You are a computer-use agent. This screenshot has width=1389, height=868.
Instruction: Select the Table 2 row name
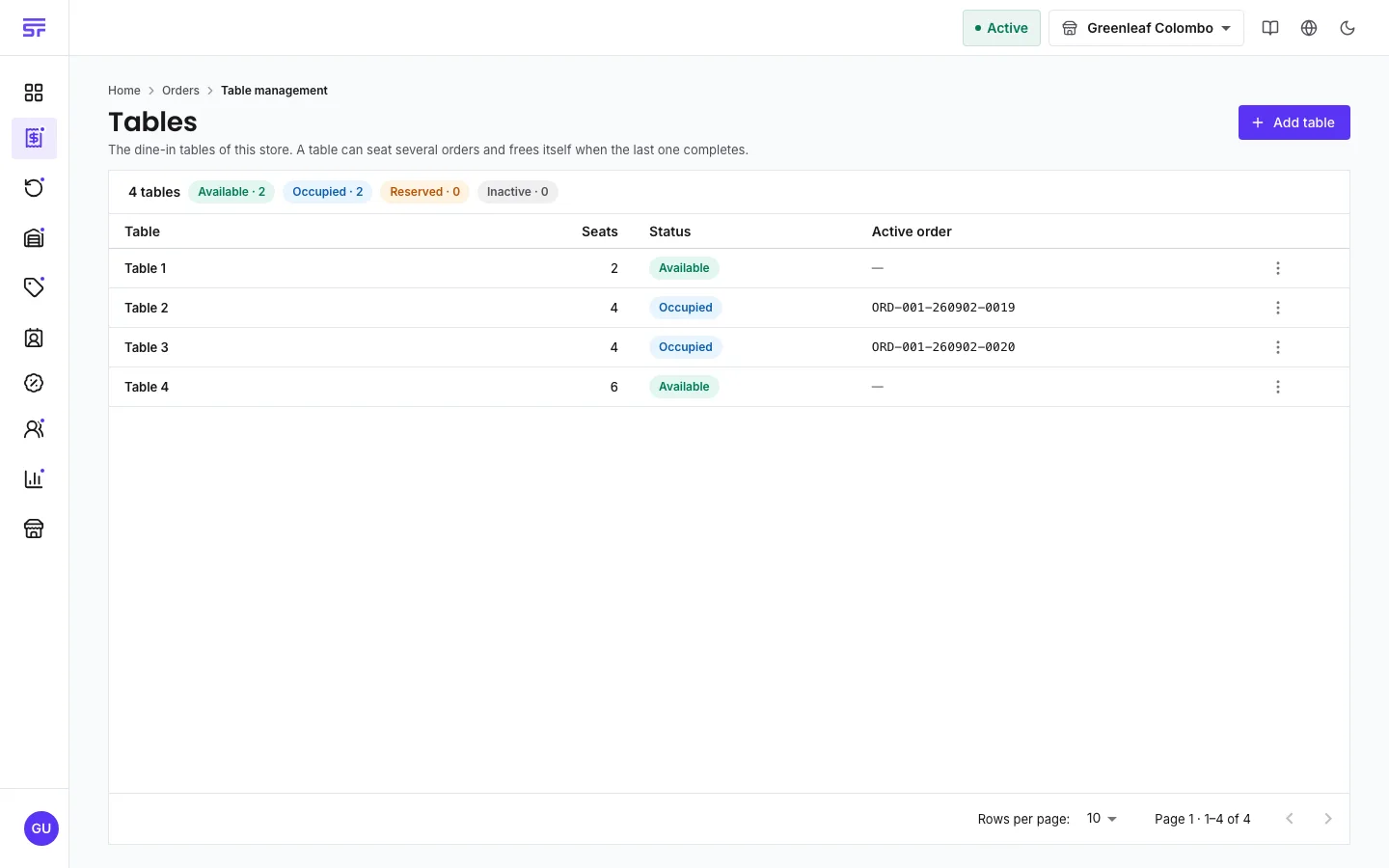click(x=146, y=308)
